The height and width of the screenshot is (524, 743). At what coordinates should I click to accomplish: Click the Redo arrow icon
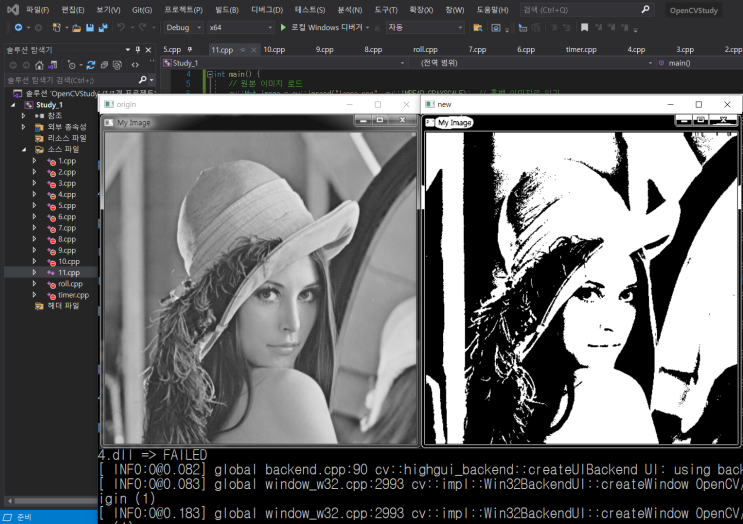coord(142,27)
